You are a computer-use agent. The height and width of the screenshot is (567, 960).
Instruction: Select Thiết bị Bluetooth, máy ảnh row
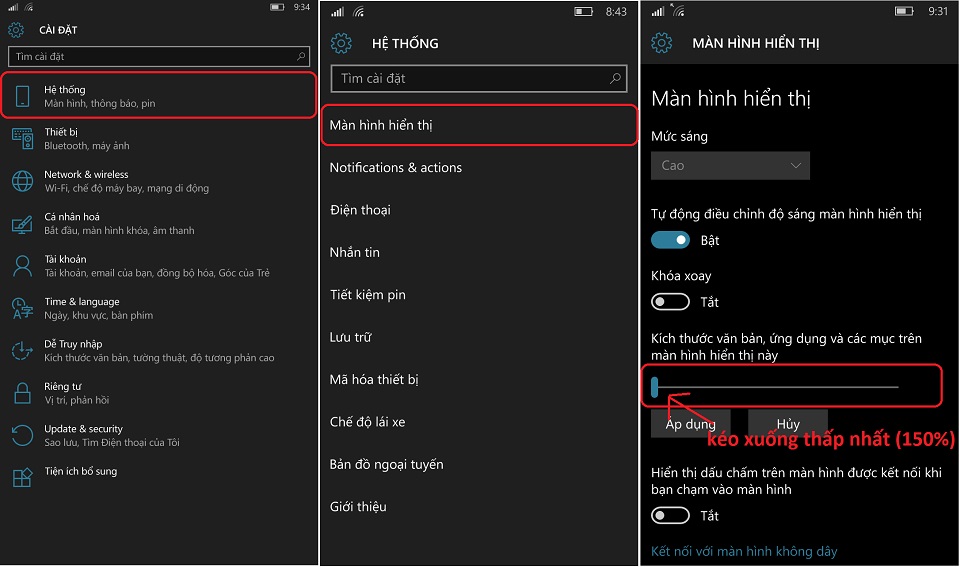tap(159, 139)
